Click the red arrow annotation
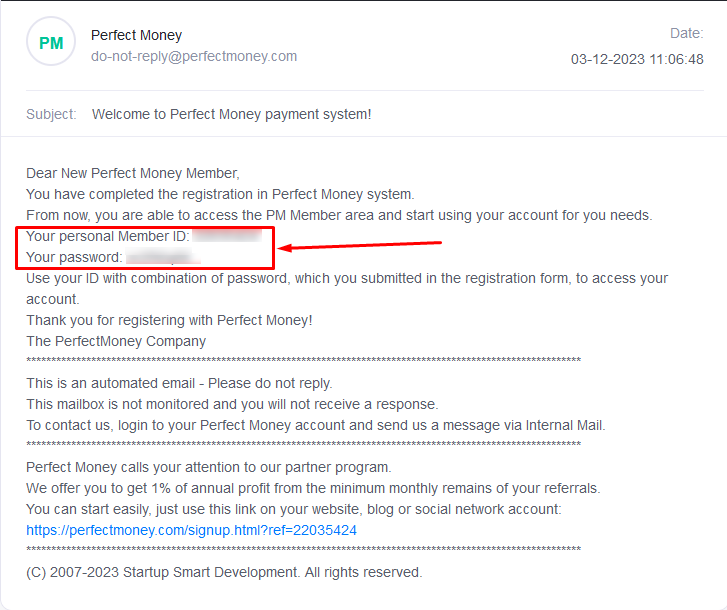This screenshot has width=727, height=610. [x=360, y=245]
